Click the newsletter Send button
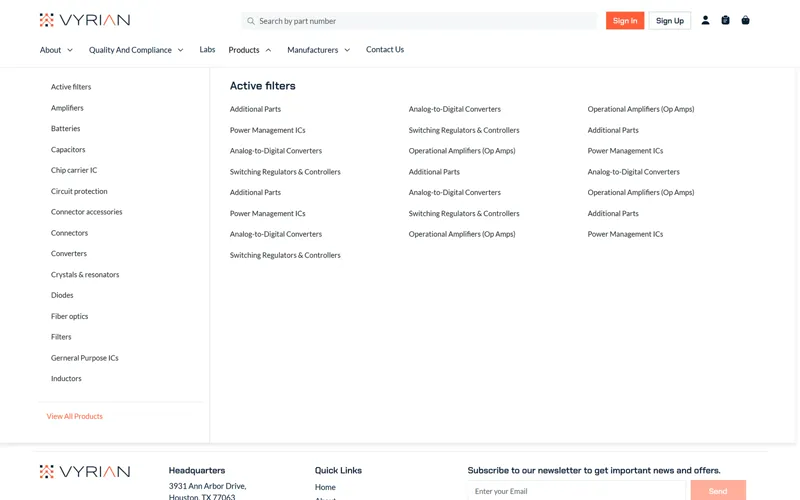The height and width of the screenshot is (500, 800). click(x=718, y=491)
